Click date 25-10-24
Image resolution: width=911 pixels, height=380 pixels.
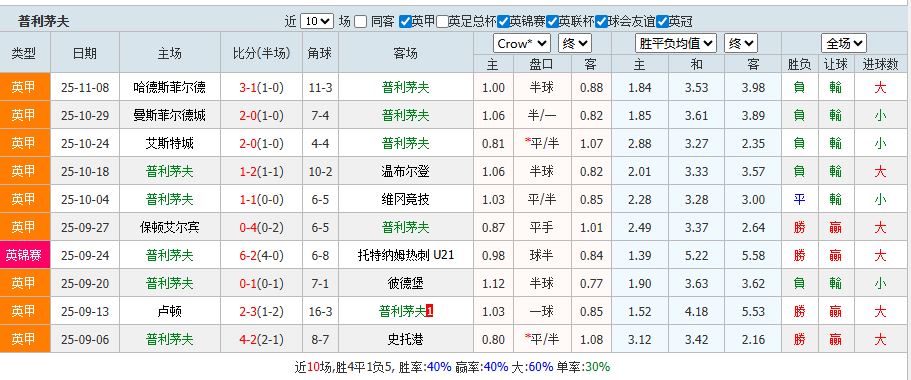coord(85,144)
